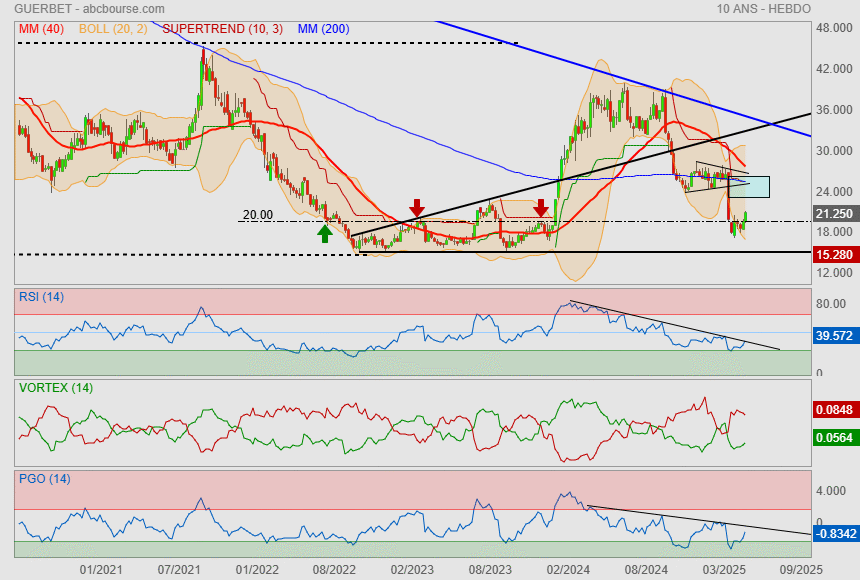Select the MM (40) indicator label
This screenshot has width=860, height=580.
[x=41, y=29]
